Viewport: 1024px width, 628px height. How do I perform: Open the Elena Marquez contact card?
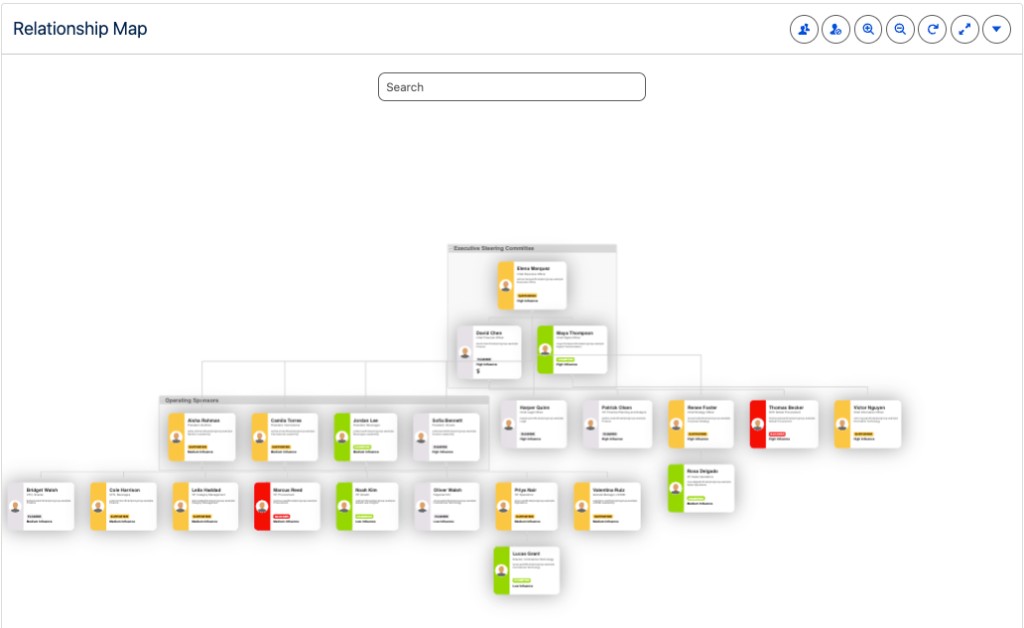tap(532, 285)
